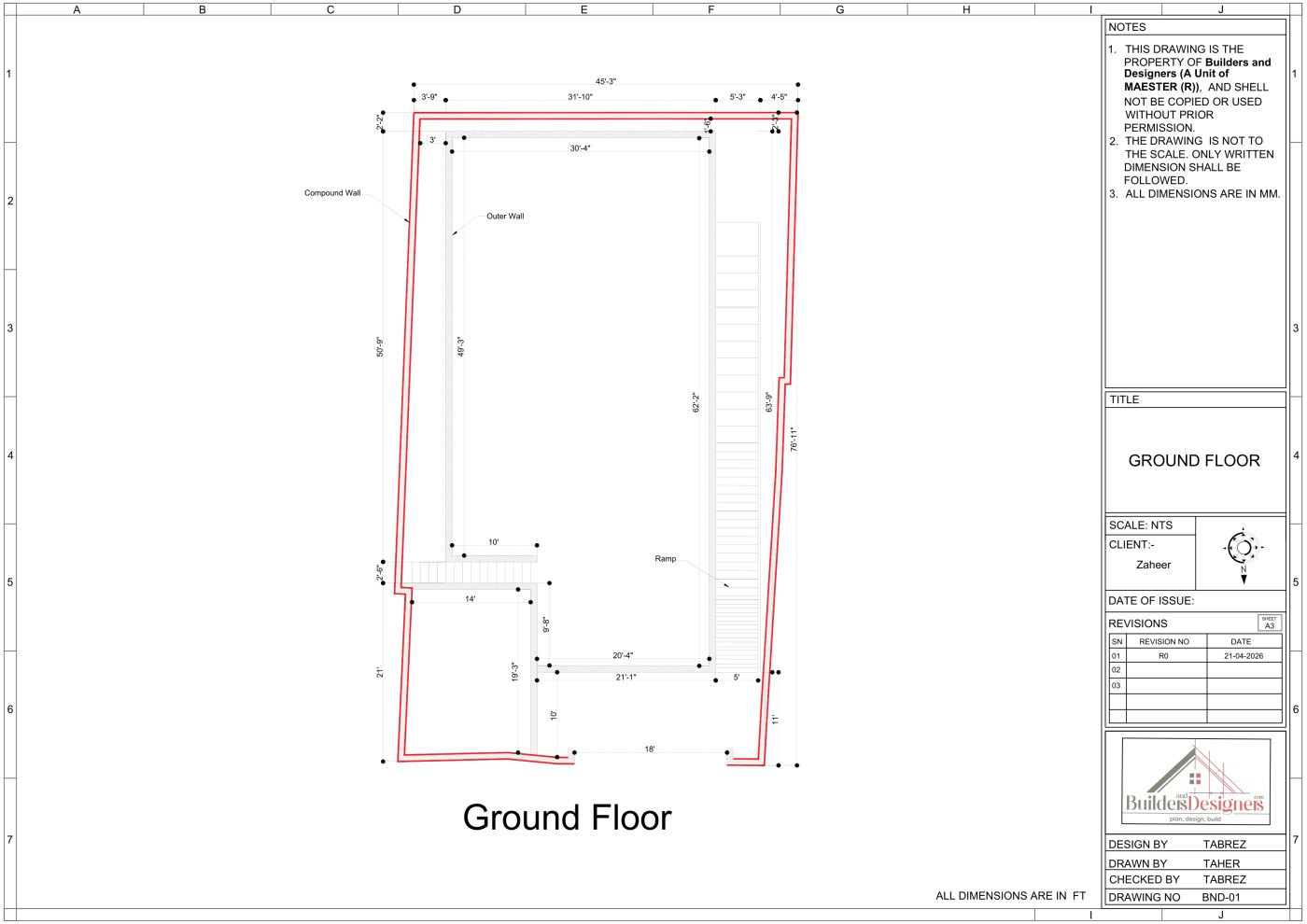Click the Builders and Designers logo
The width and height of the screenshot is (1307, 924).
1195,781
